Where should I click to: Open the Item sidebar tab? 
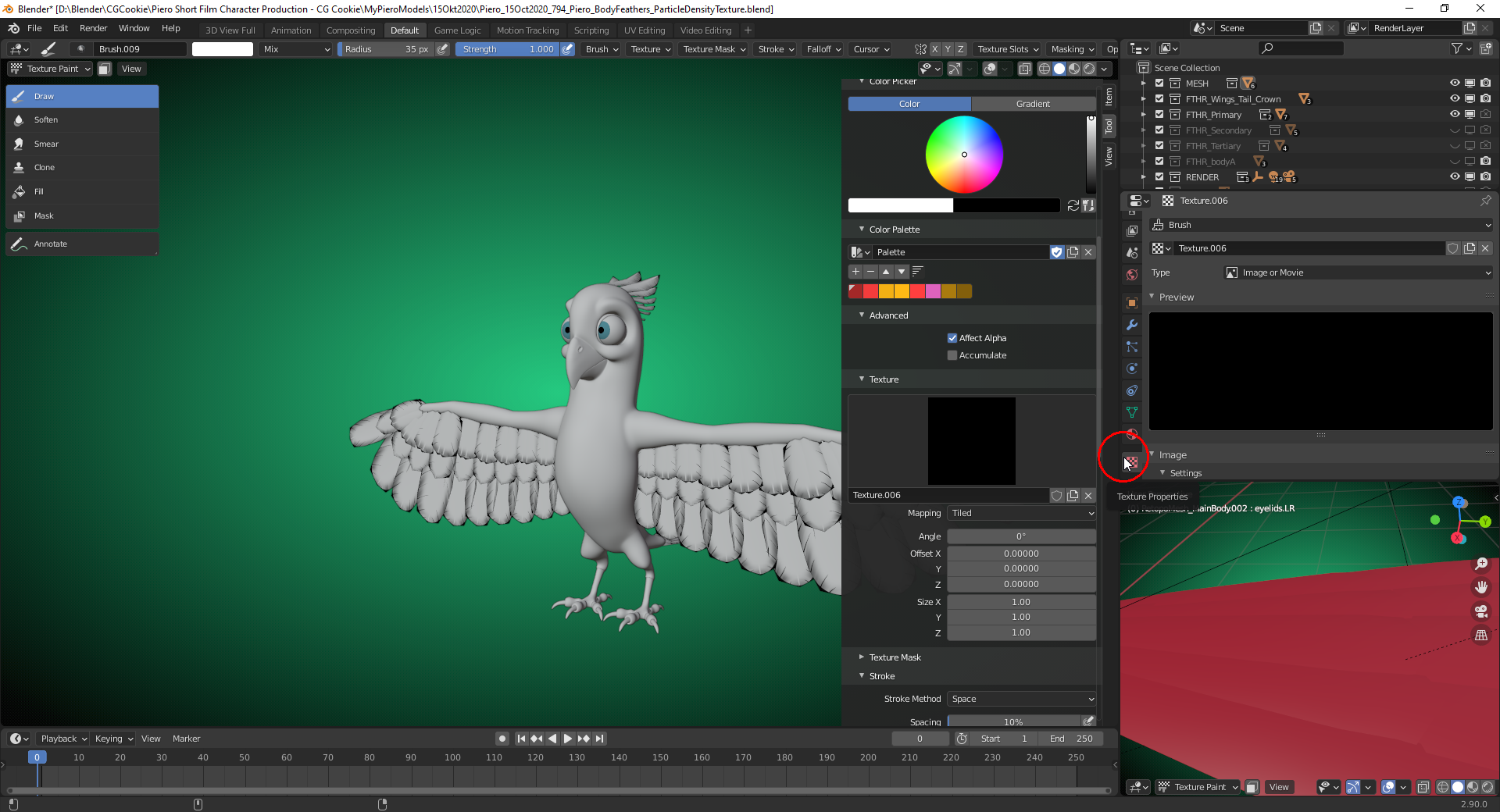1109,97
